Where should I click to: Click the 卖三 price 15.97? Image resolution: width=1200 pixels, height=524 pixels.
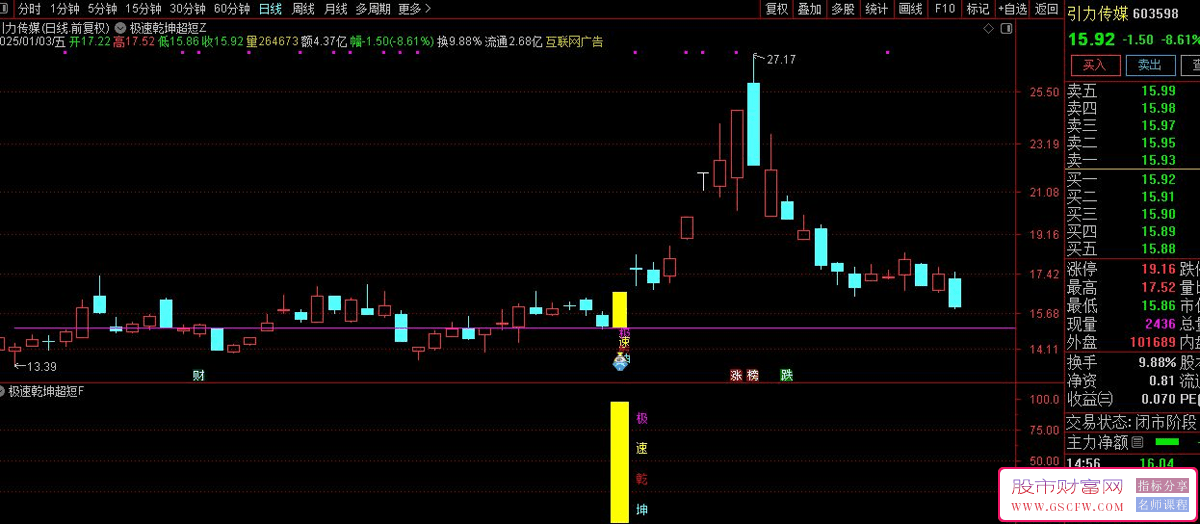[x=1158, y=125]
